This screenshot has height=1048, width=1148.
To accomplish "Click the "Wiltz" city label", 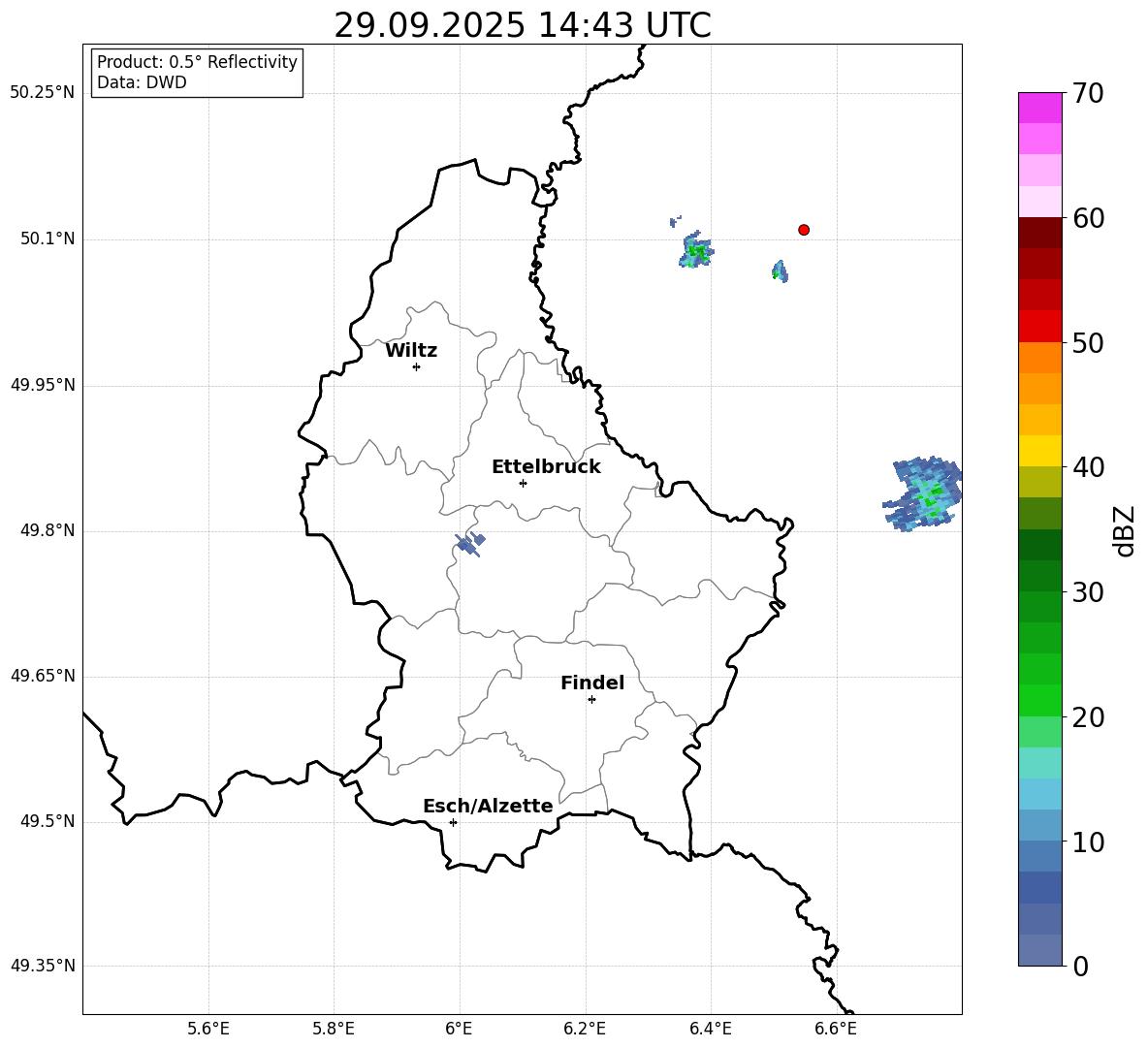I will click(411, 351).
